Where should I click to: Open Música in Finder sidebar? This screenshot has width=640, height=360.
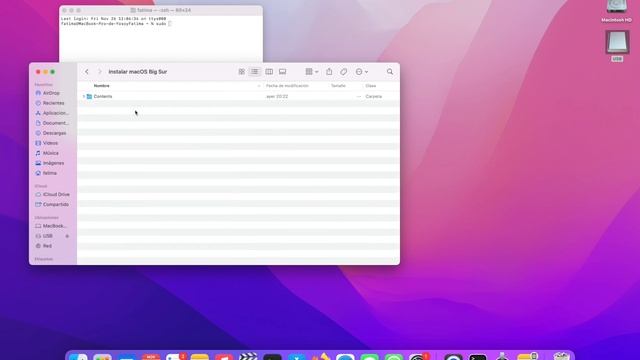point(51,153)
